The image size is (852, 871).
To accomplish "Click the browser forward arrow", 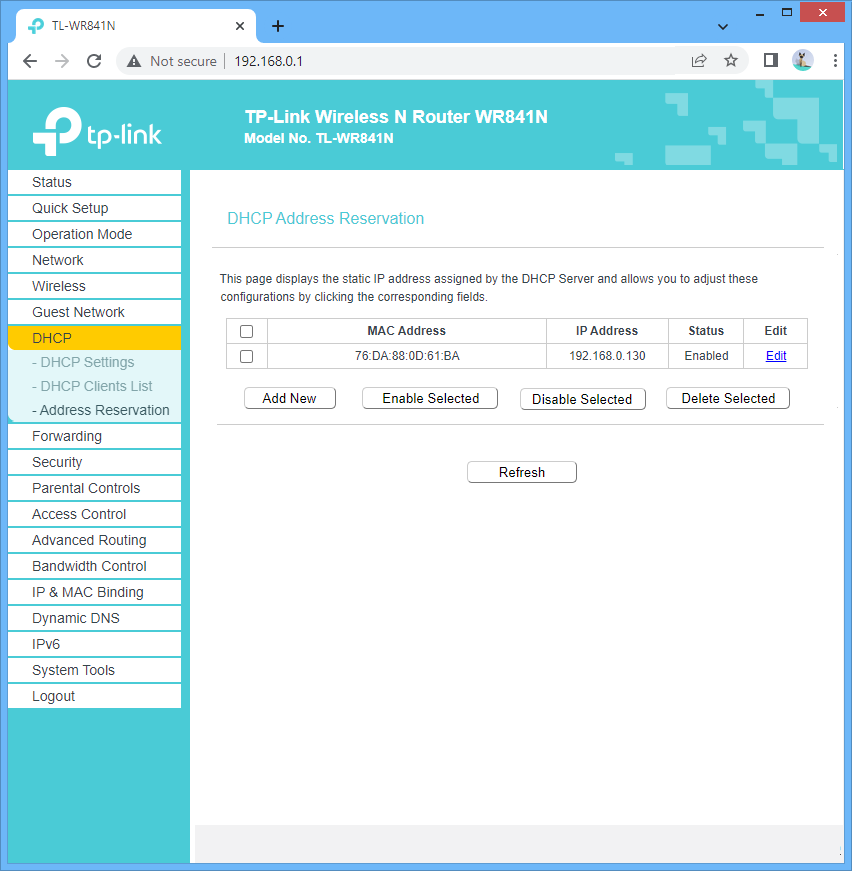I will tap(62, 61).
